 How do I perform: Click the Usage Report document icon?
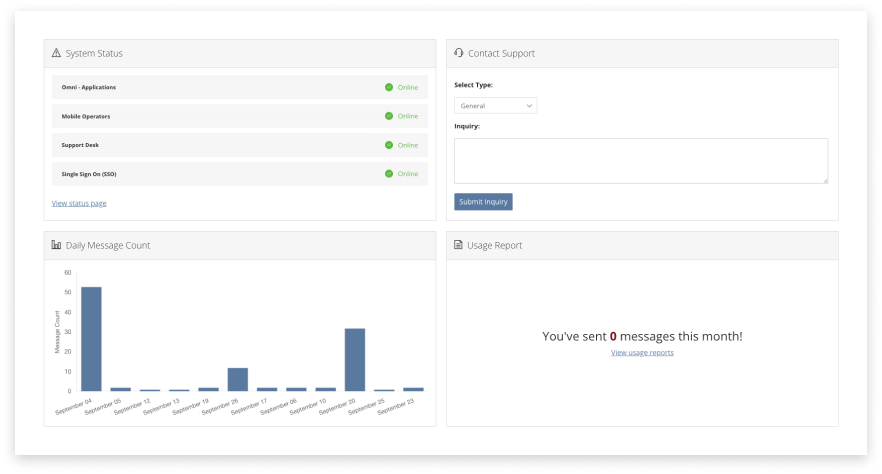(458, 245)
